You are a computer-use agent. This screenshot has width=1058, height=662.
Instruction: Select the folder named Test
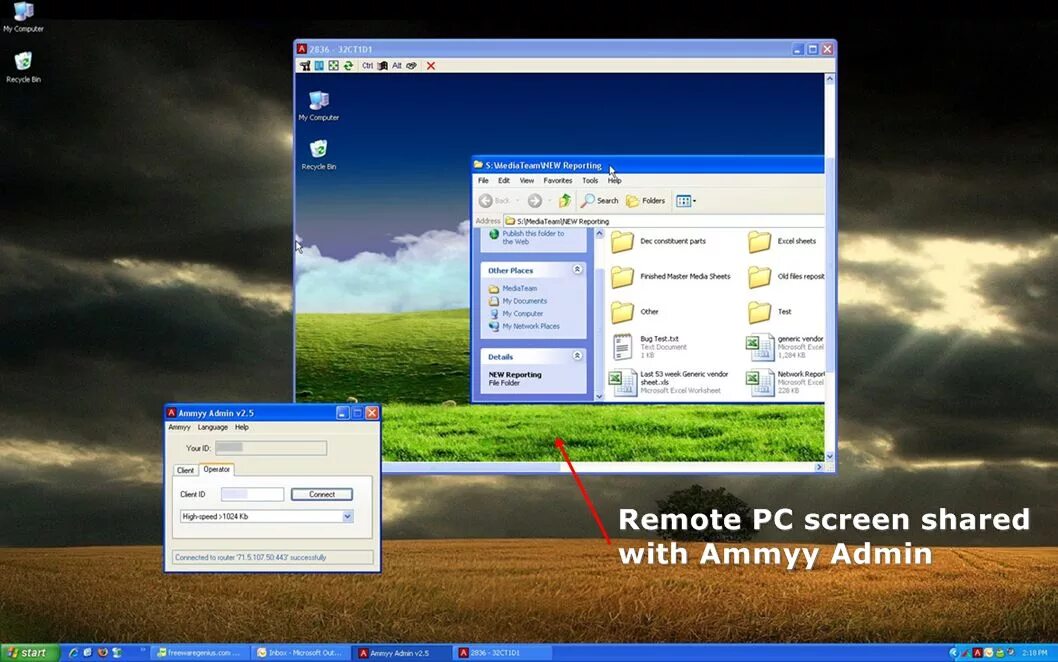click(x=770, y=311)
